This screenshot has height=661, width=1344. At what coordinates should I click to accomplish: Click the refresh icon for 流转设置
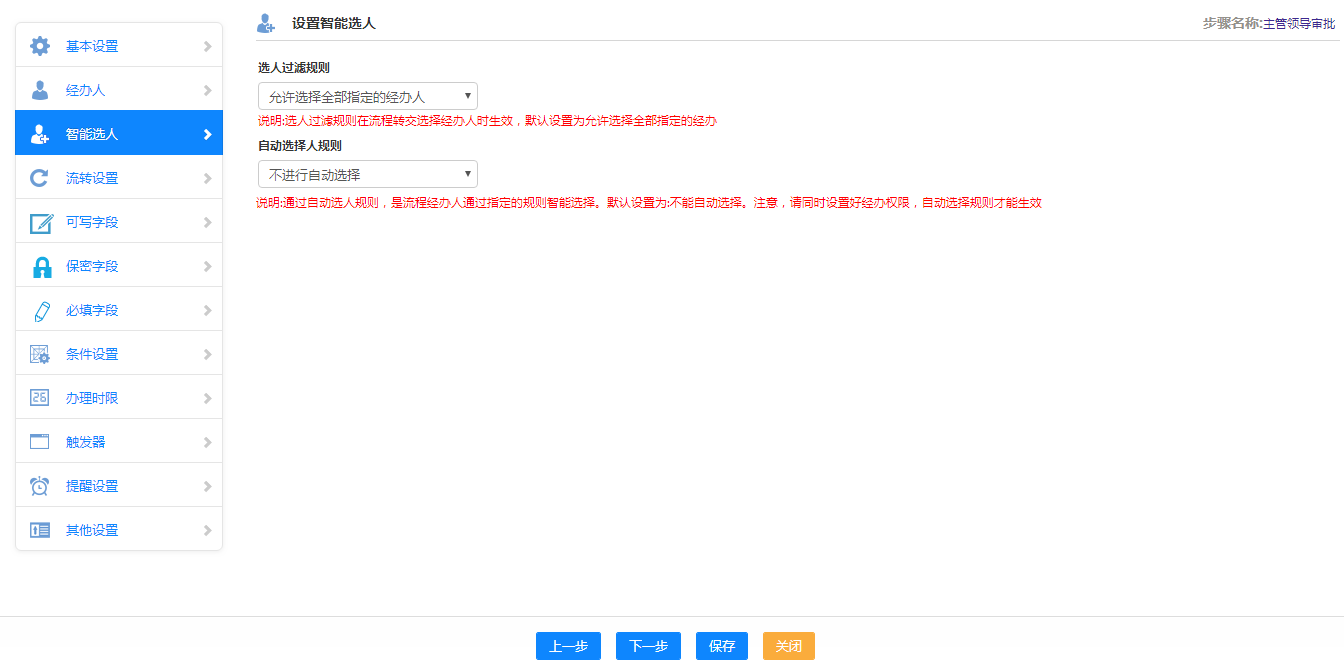coord(40,178)
